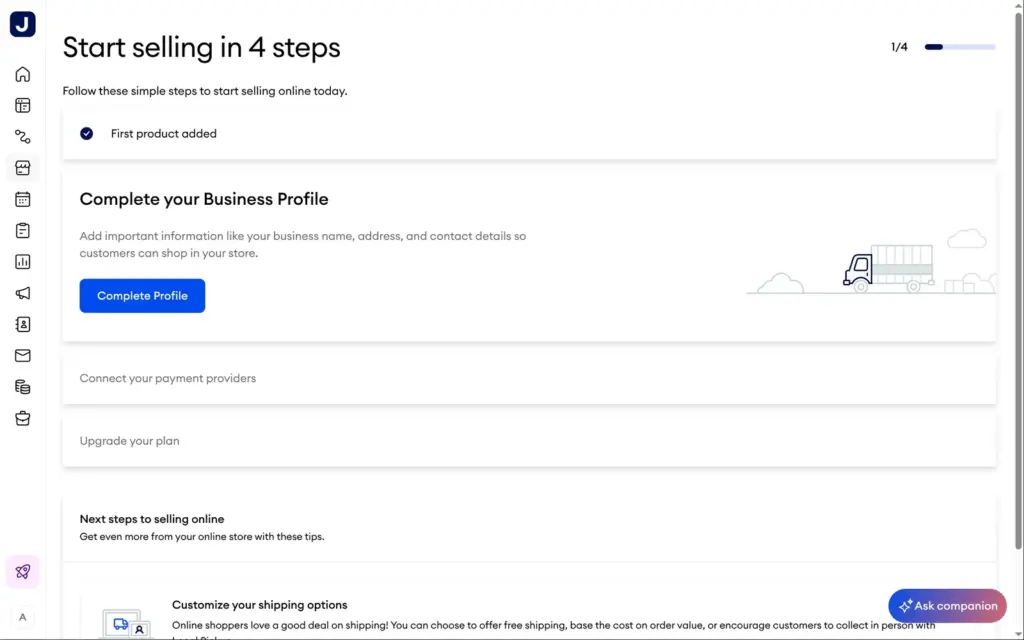Open the calendar bookings icon
The height and width of the screenshot is (640, 1024).
pos(22,199)
